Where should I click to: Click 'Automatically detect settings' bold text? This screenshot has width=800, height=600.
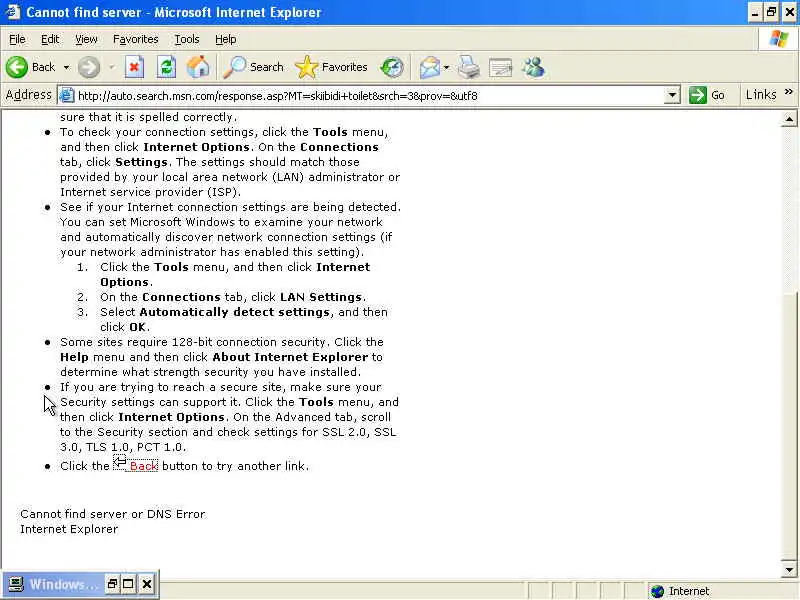pyautogui.click(x=235, y=312)
